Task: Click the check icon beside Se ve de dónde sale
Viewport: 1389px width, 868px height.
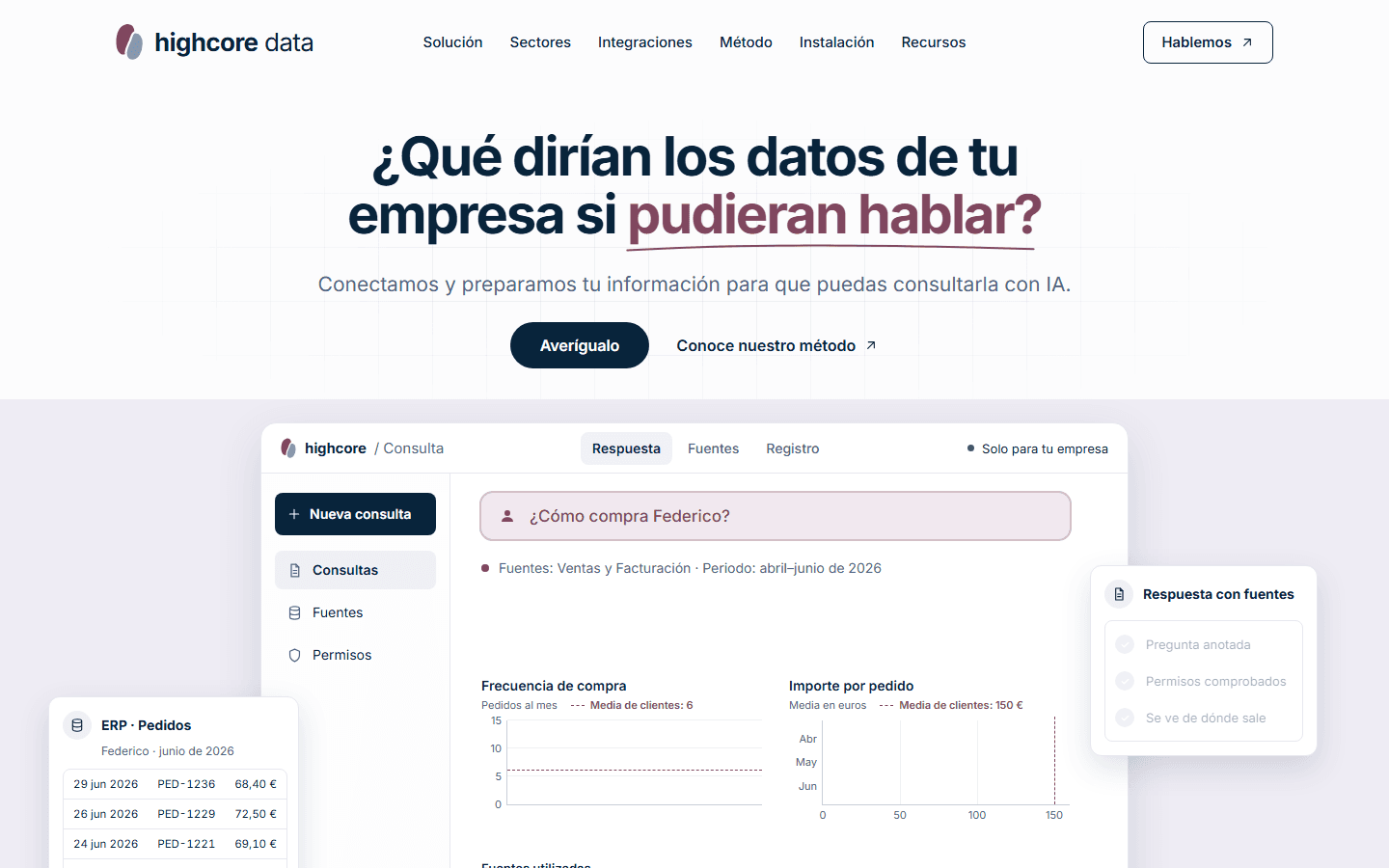Action: coord(1125,718)
